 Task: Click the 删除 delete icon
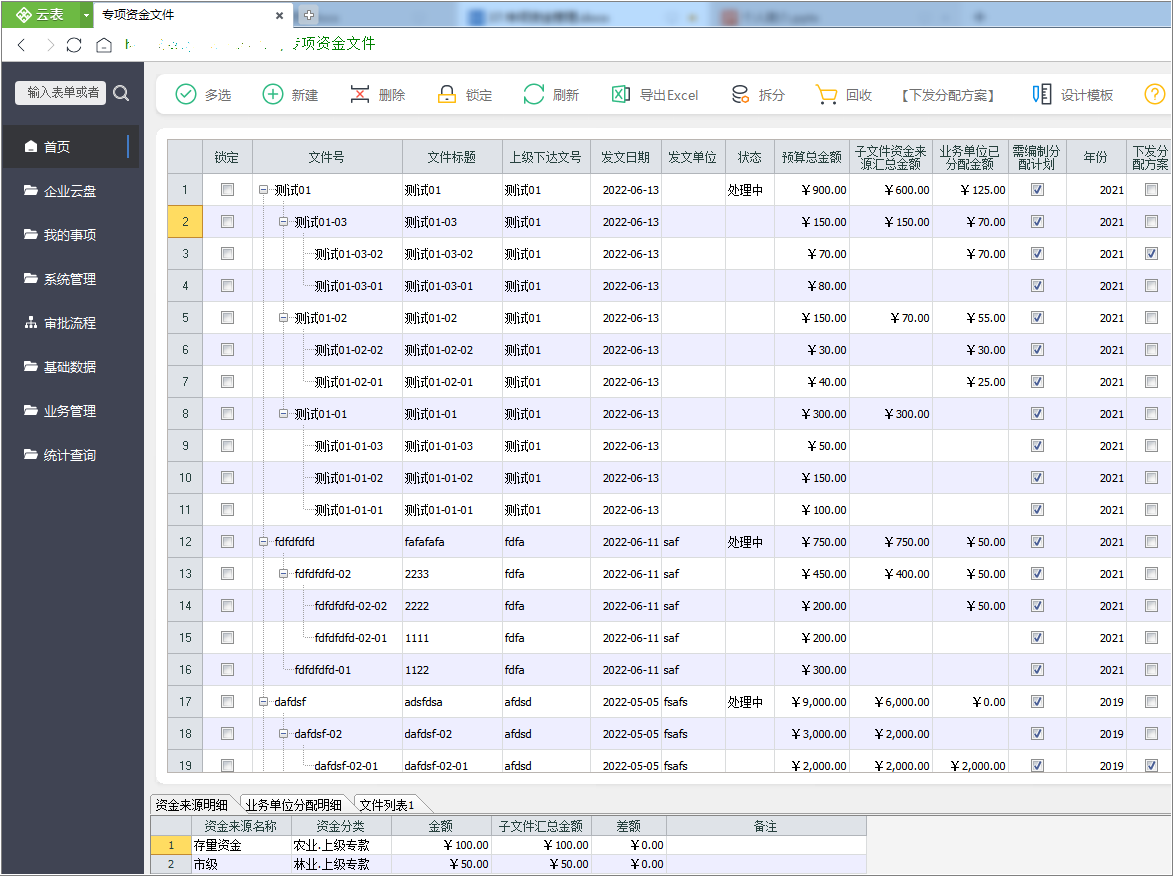tap(360, 94)
